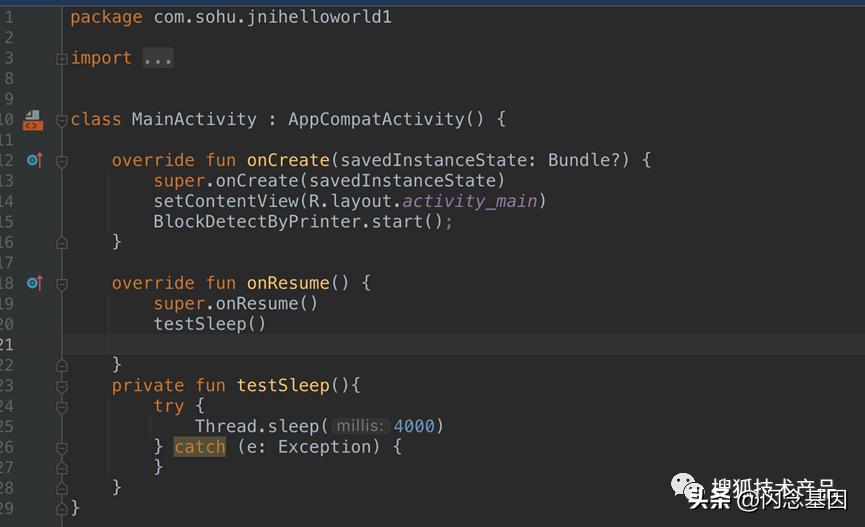Click the testSleep name in private fun declaration
Image resolution: width=865 pixels, height=527 pixels.
point(283,385)
